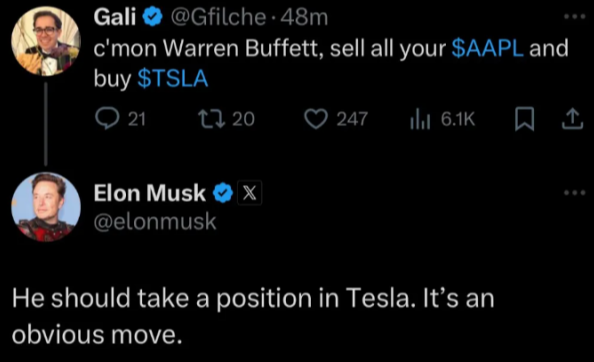This screenshot has width=594, height=362.
Task: Open more options on Elon Musk's reply
Action: click(x=574, y=193)
